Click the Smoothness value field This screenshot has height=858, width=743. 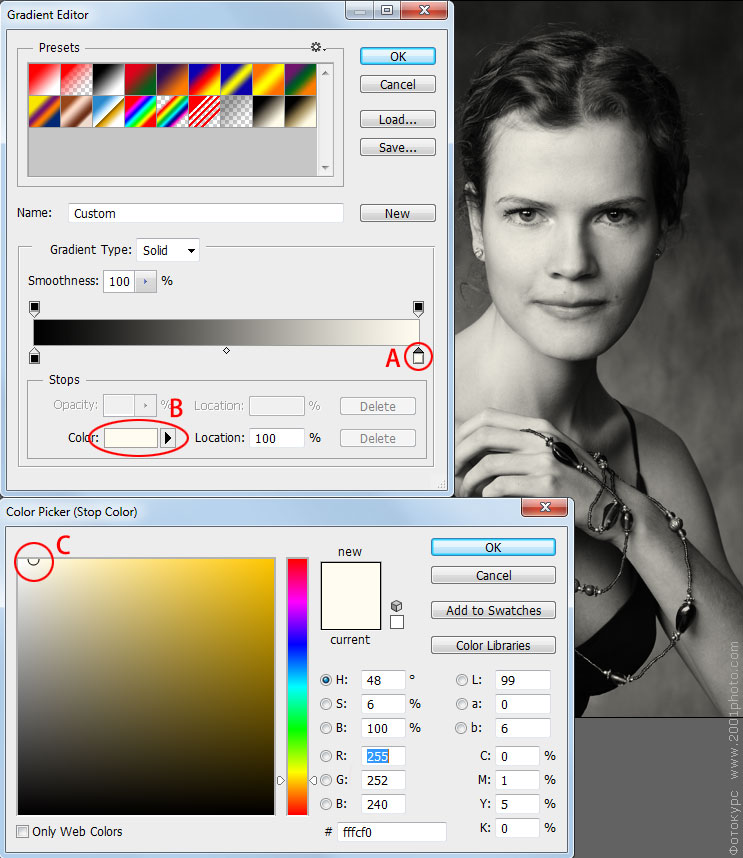(119, 281)
